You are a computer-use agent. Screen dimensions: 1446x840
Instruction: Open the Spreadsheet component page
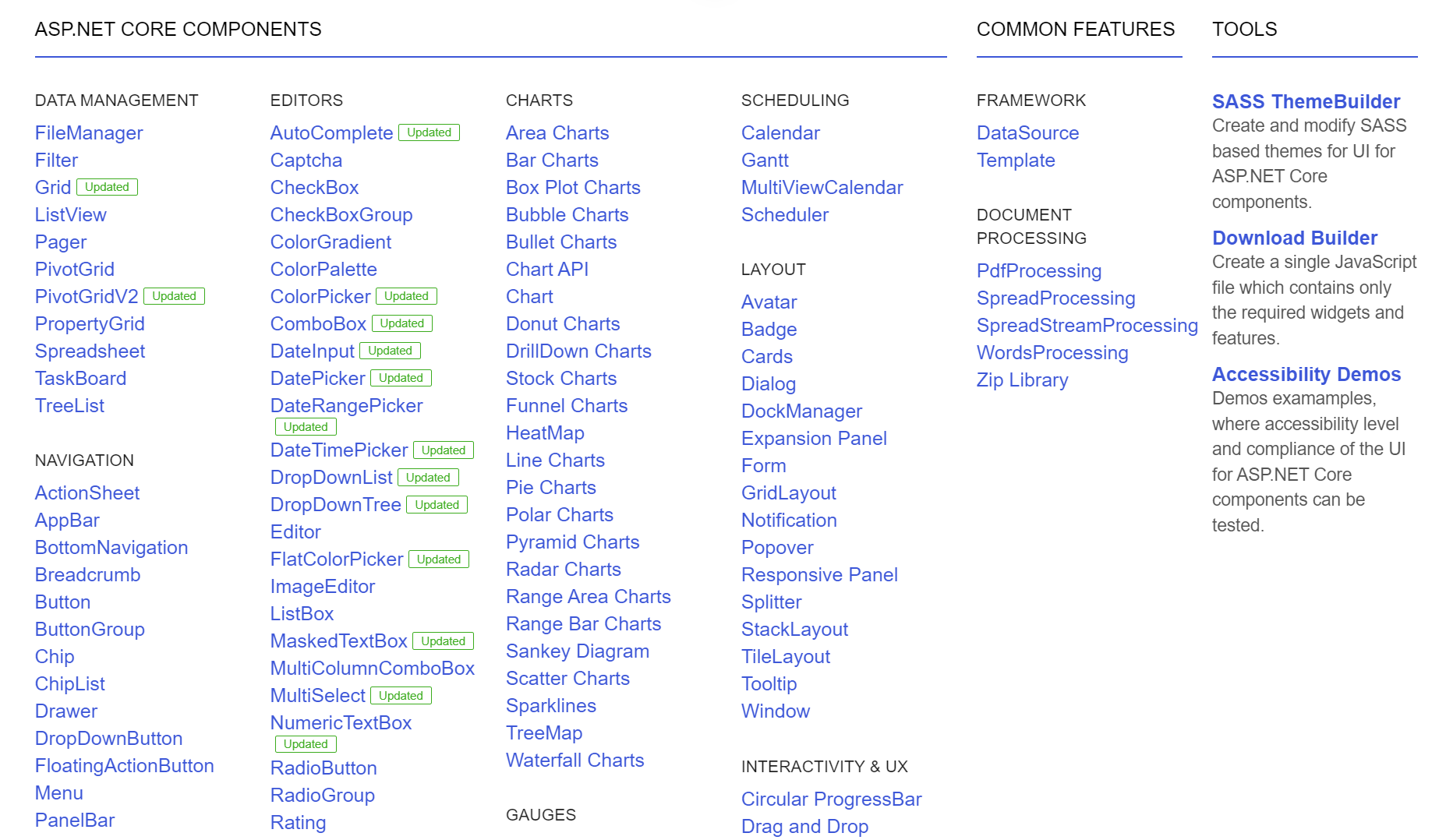tap(90, 351)
